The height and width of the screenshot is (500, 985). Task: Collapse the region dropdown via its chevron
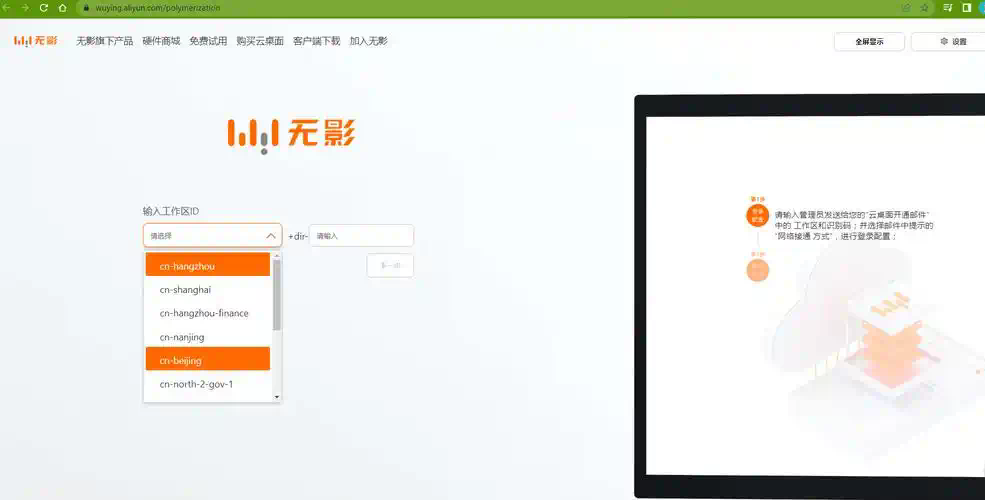click(271, 236)
